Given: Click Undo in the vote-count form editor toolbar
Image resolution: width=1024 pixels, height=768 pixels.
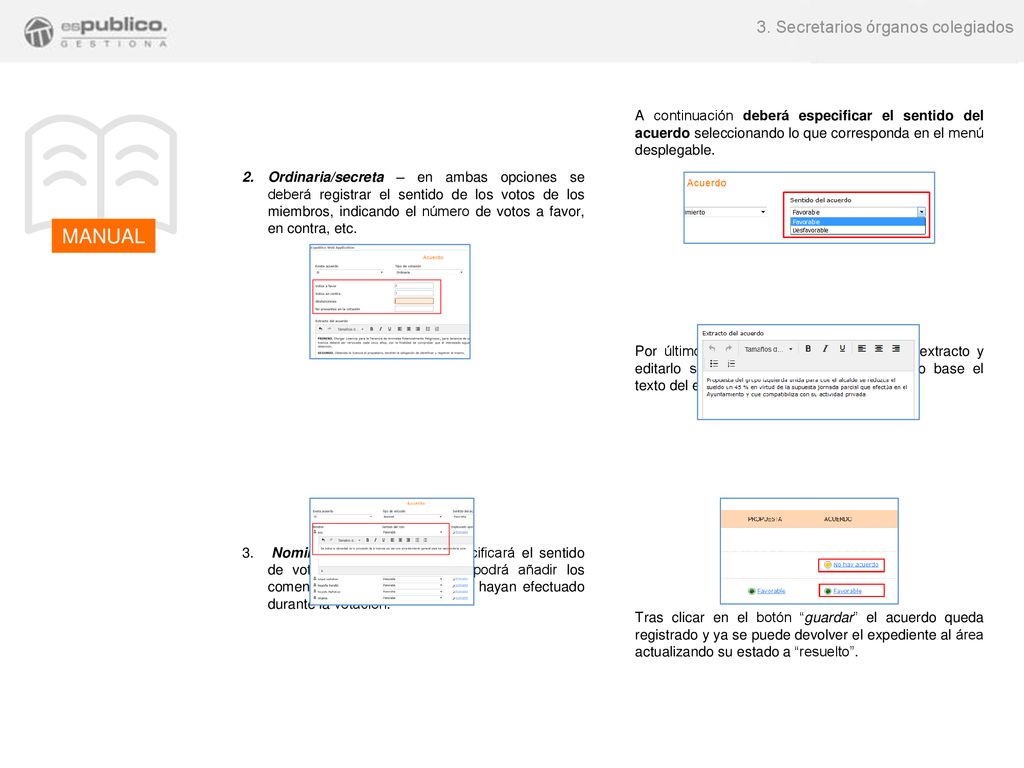Looking at the screenshot, I should click(x=321, y=329).
